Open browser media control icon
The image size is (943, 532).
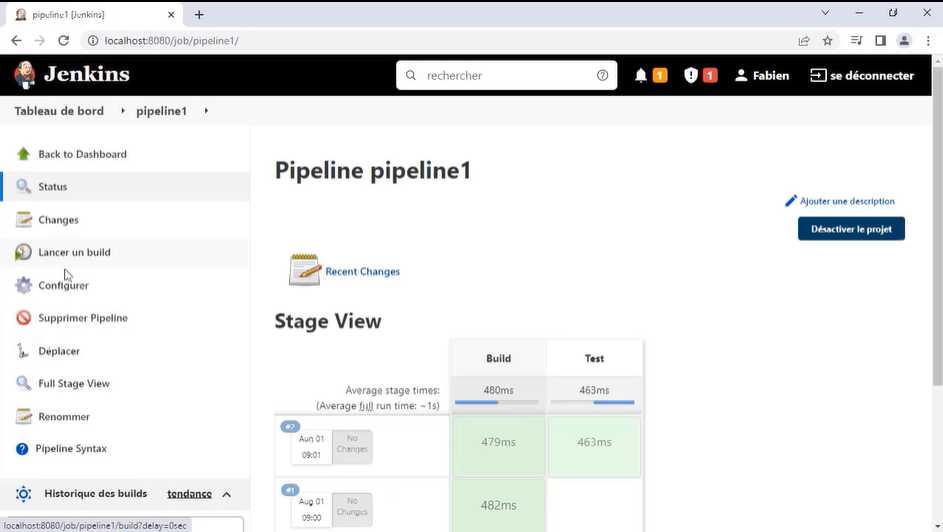tap(857, 40)
